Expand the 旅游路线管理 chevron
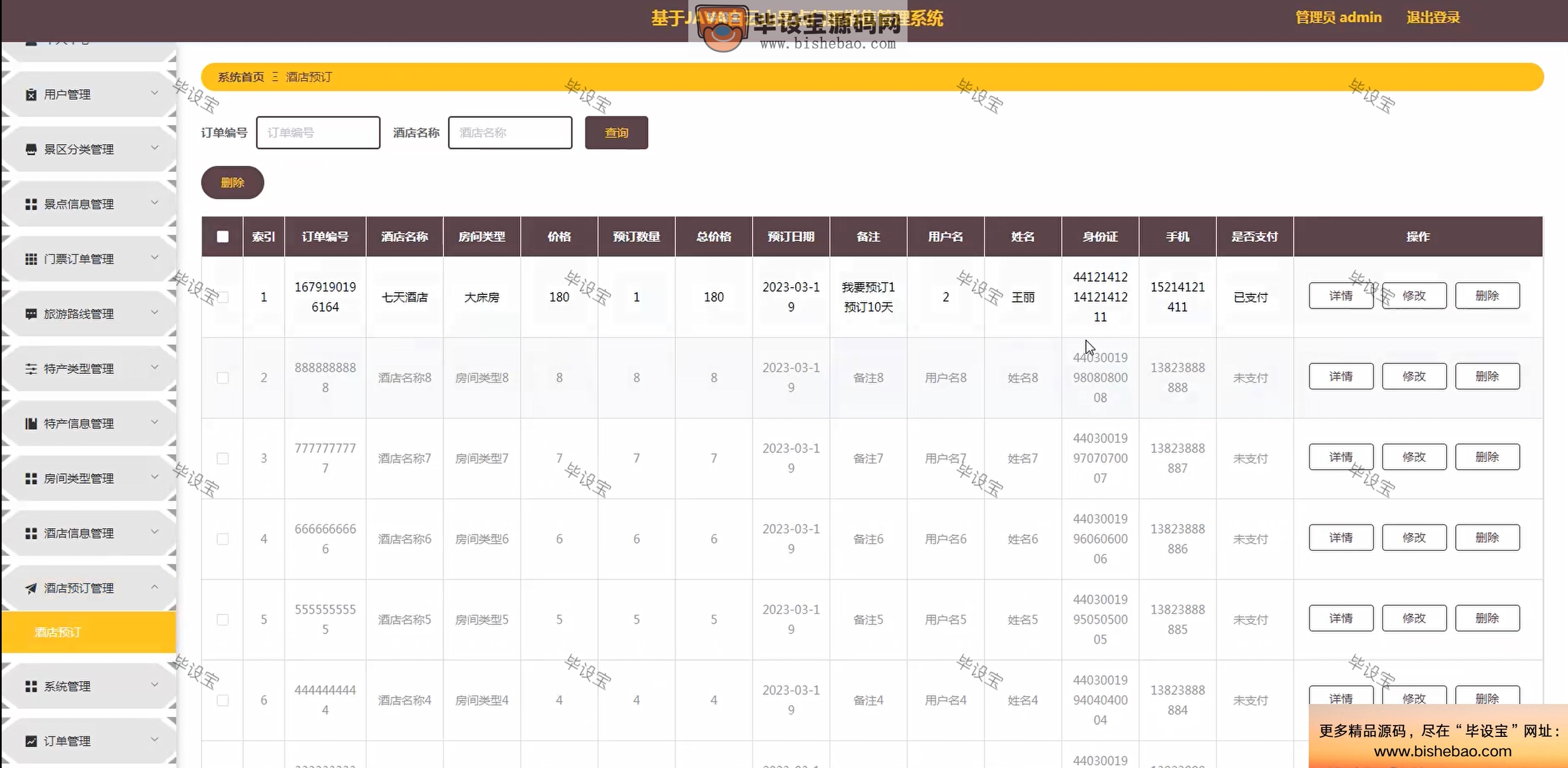Screen dimensions: 1568x768 point(155,312)
